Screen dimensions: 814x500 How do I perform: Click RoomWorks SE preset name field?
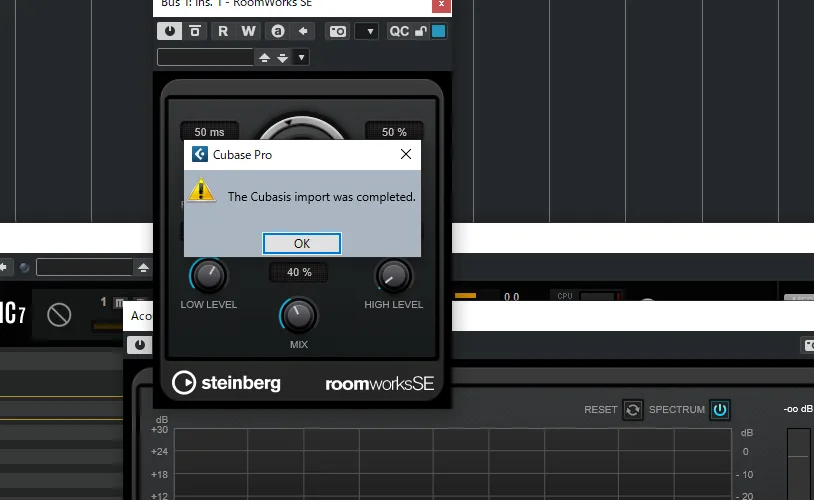pyautogui.click(x=205, y=57)
